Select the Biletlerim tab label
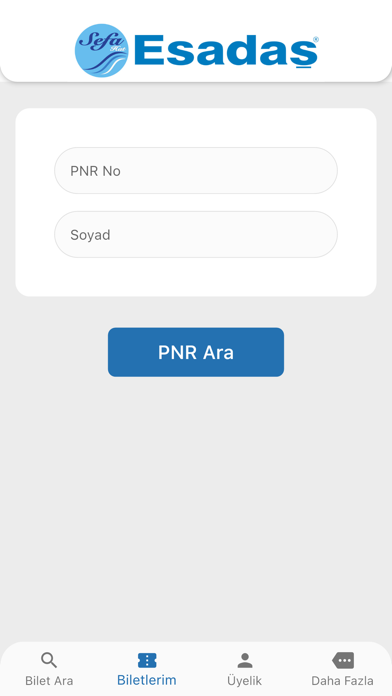Viewport: 392px width, 696px height. (x=147, y=680)
